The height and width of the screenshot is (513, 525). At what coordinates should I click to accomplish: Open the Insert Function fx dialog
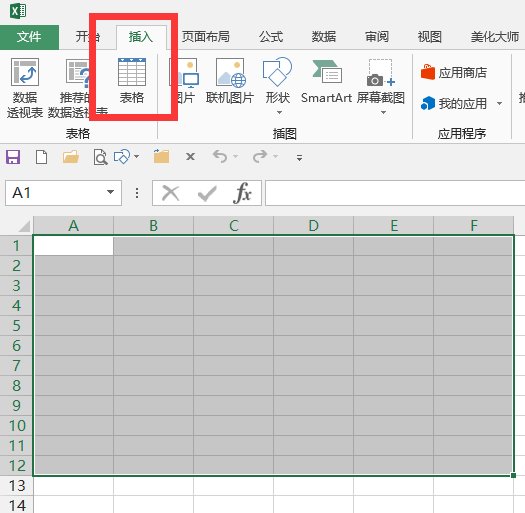click(242, 193)
